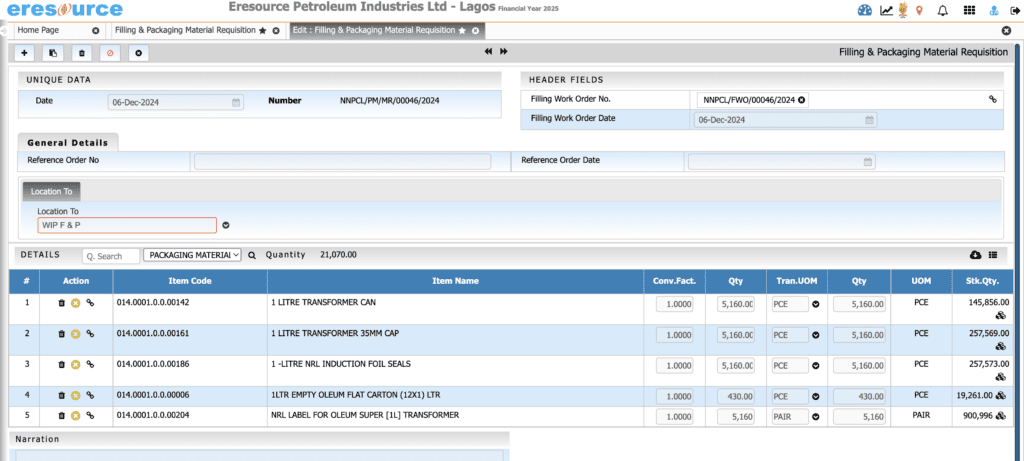Open the PACKAGING MATERIAL dropdown
This screenshot has height=461, width=1024.
coord(192,256)
